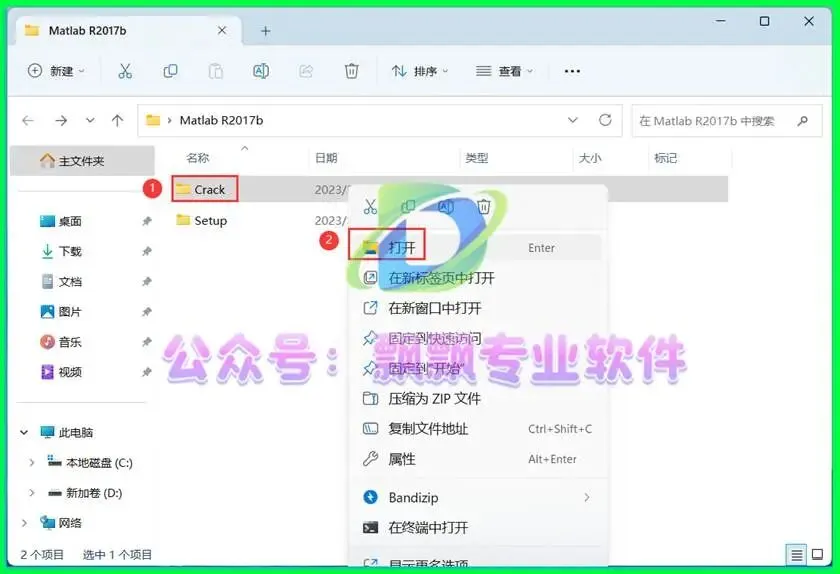Click the pin icon next to 视频
Image resolution: width=840 pixels, height=574 pixels.
tap(146, 371)
